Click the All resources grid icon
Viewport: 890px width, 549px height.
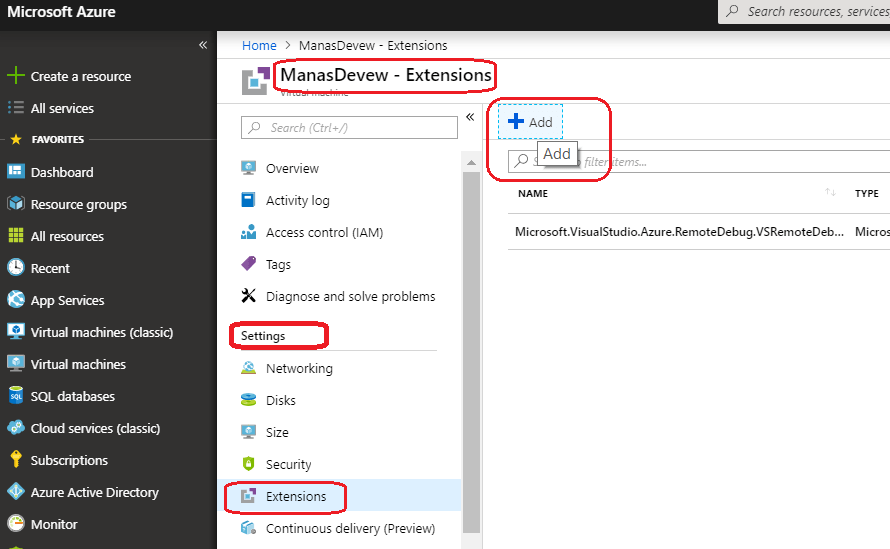click(x=16, y=236)
